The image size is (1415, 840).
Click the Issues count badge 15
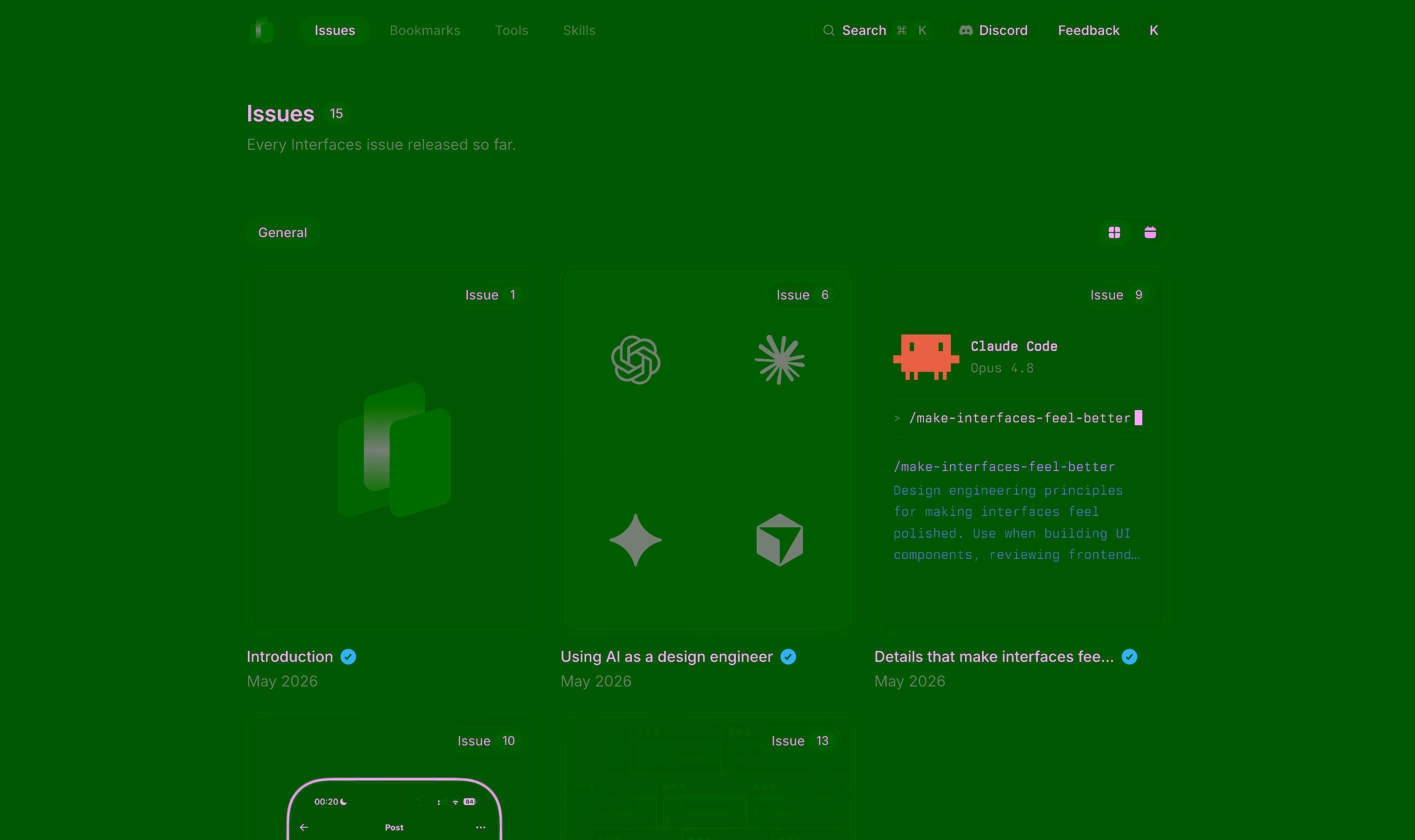pos(336,114)
